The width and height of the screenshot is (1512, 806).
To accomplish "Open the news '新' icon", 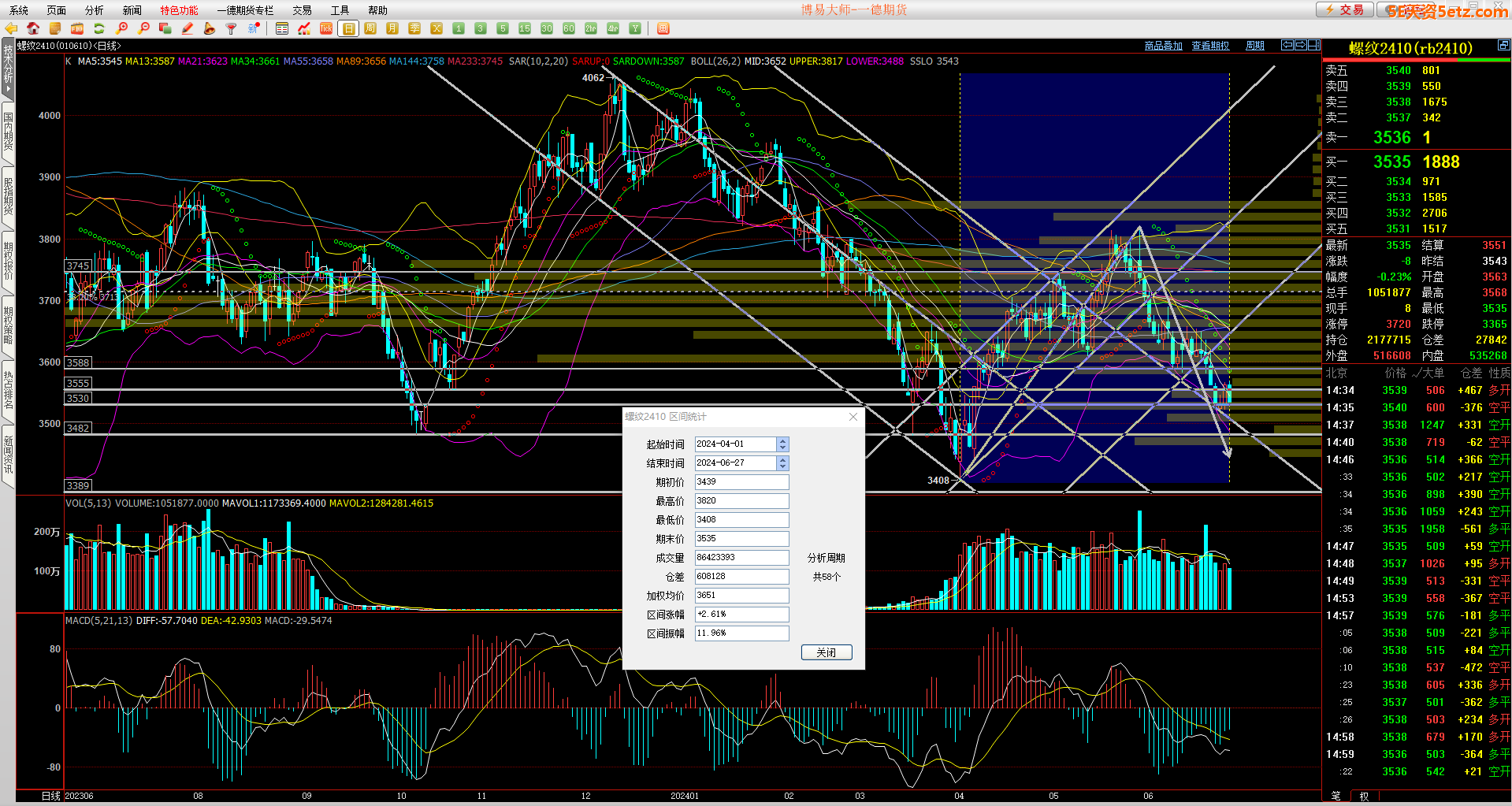I will coord(254,28).
